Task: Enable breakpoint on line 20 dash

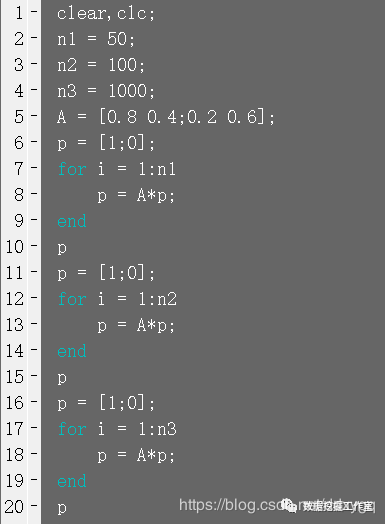Action: tap(34, 505)
